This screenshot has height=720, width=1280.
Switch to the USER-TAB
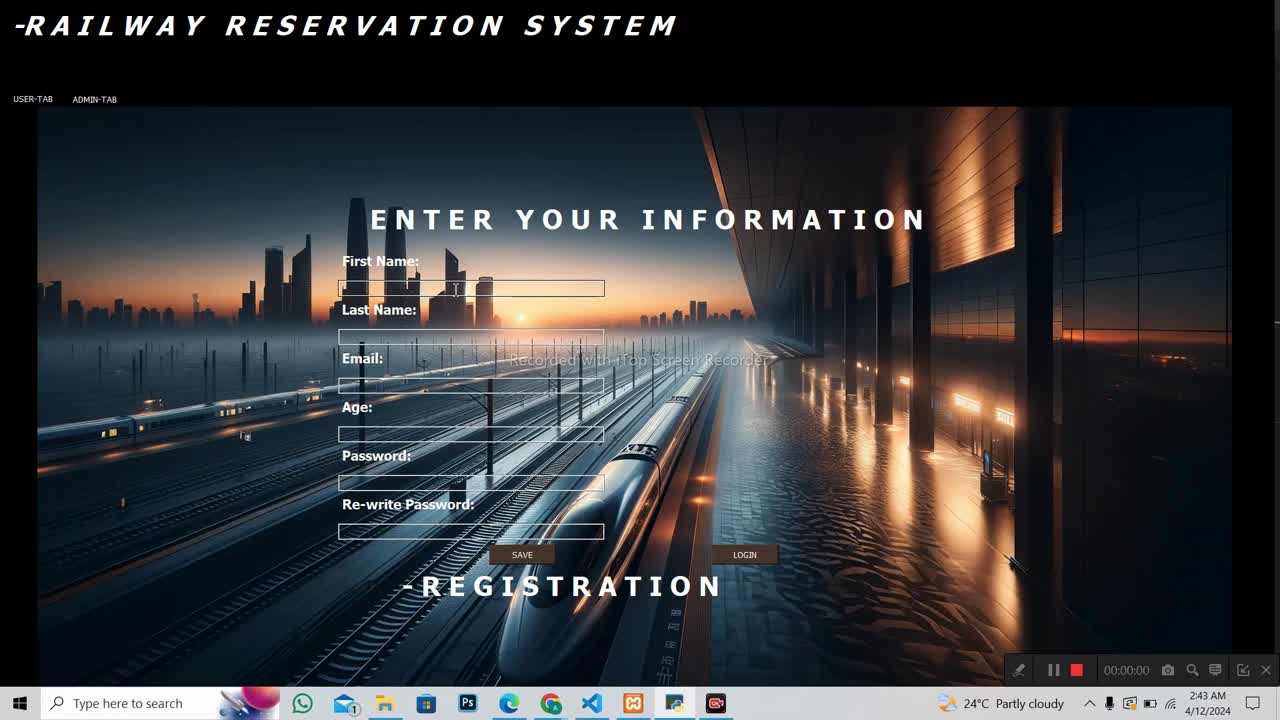33,100
